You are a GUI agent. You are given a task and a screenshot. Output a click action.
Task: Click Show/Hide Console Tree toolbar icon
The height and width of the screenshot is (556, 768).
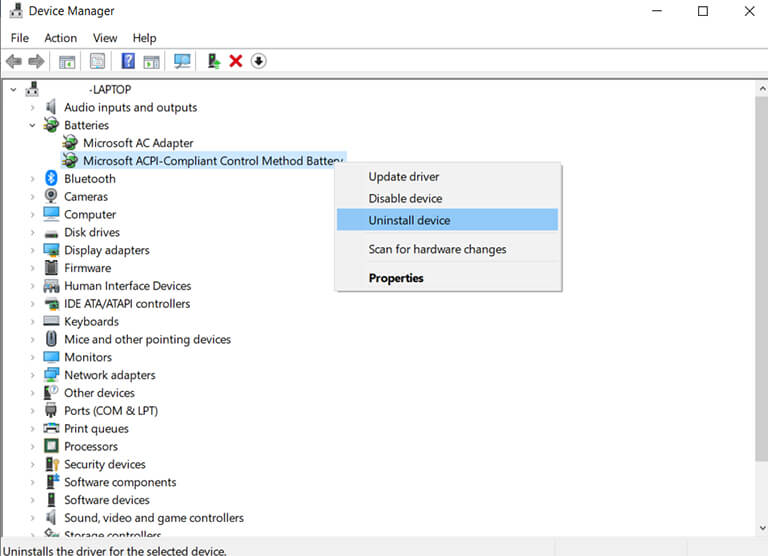click(x=67, y=62)
